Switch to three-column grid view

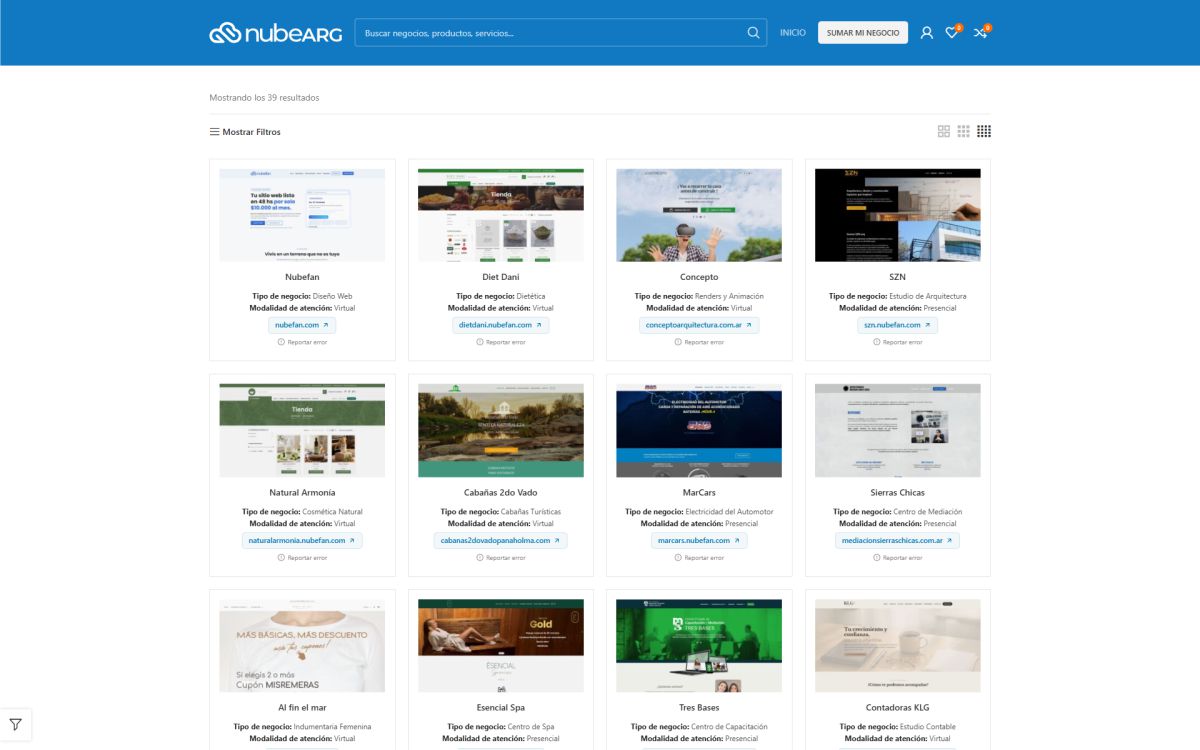[x=964, y=131]
